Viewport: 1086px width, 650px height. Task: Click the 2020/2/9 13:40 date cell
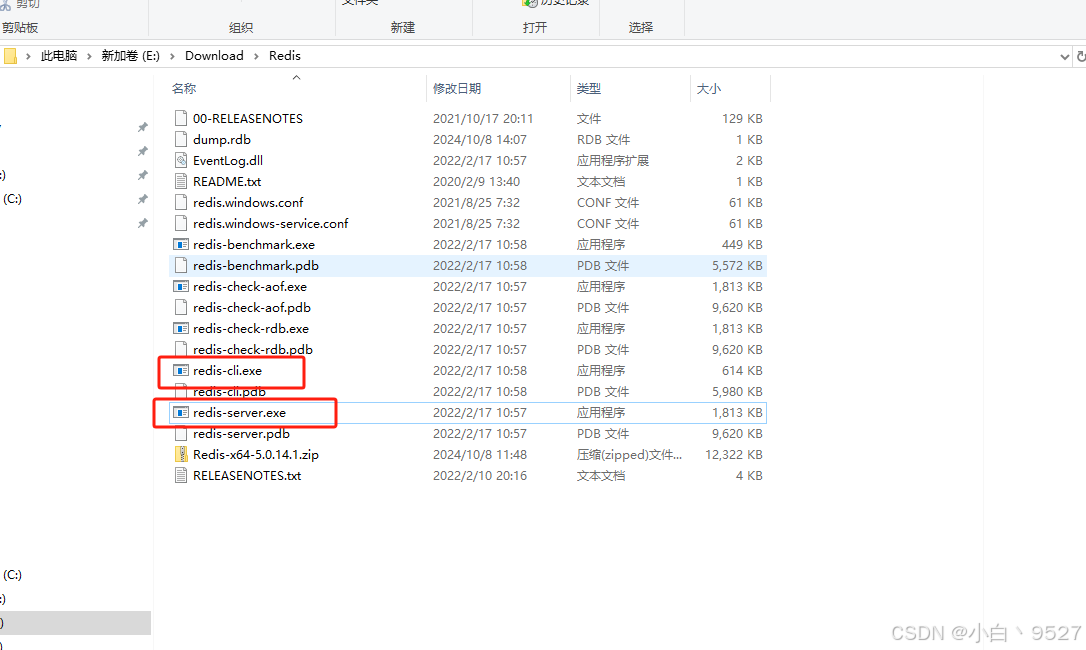(x=477, y=182)
